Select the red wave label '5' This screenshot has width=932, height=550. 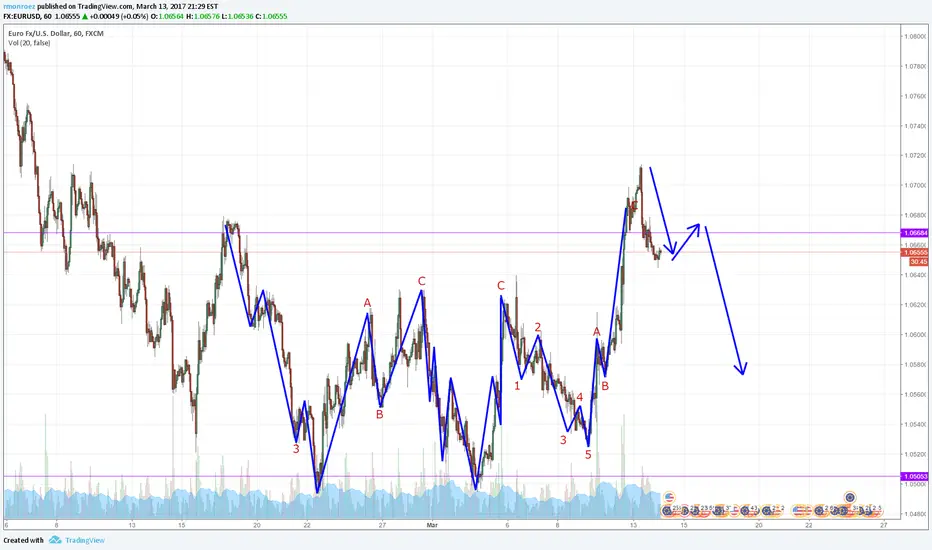588,455
